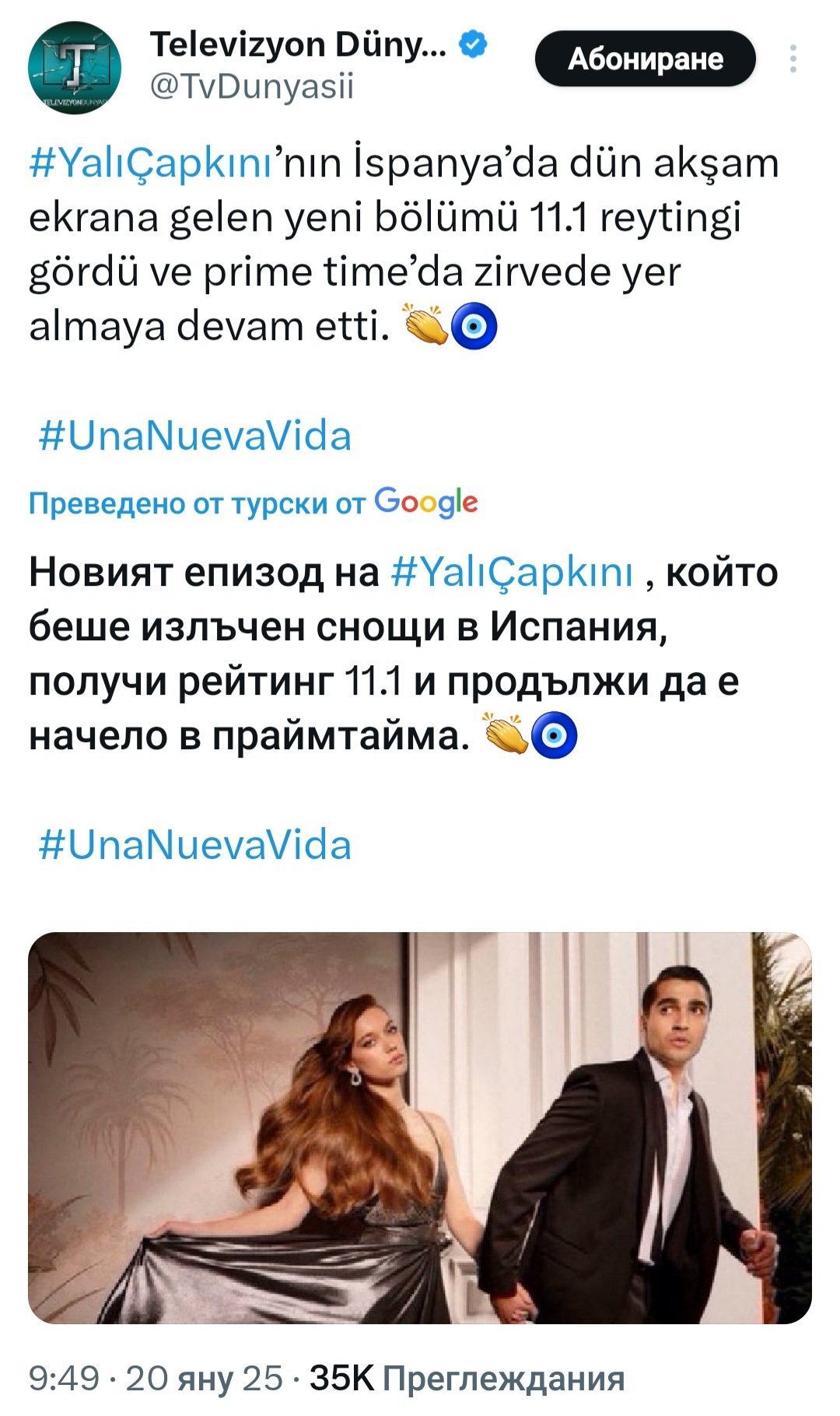
Task: Click the Google logo in translation notice
Action: tap(426, 503)
